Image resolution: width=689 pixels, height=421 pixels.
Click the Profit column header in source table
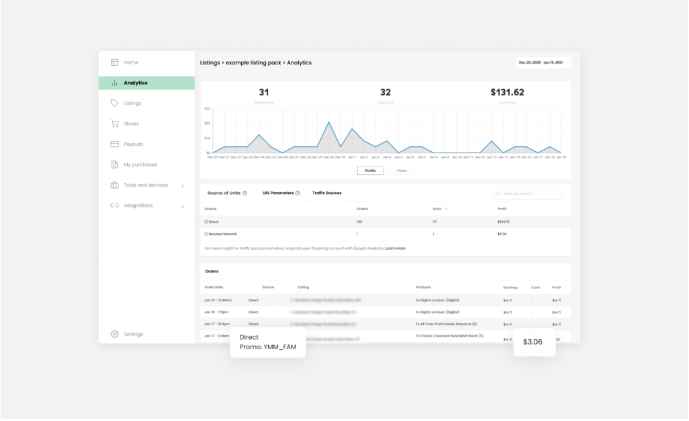(502, 209)
